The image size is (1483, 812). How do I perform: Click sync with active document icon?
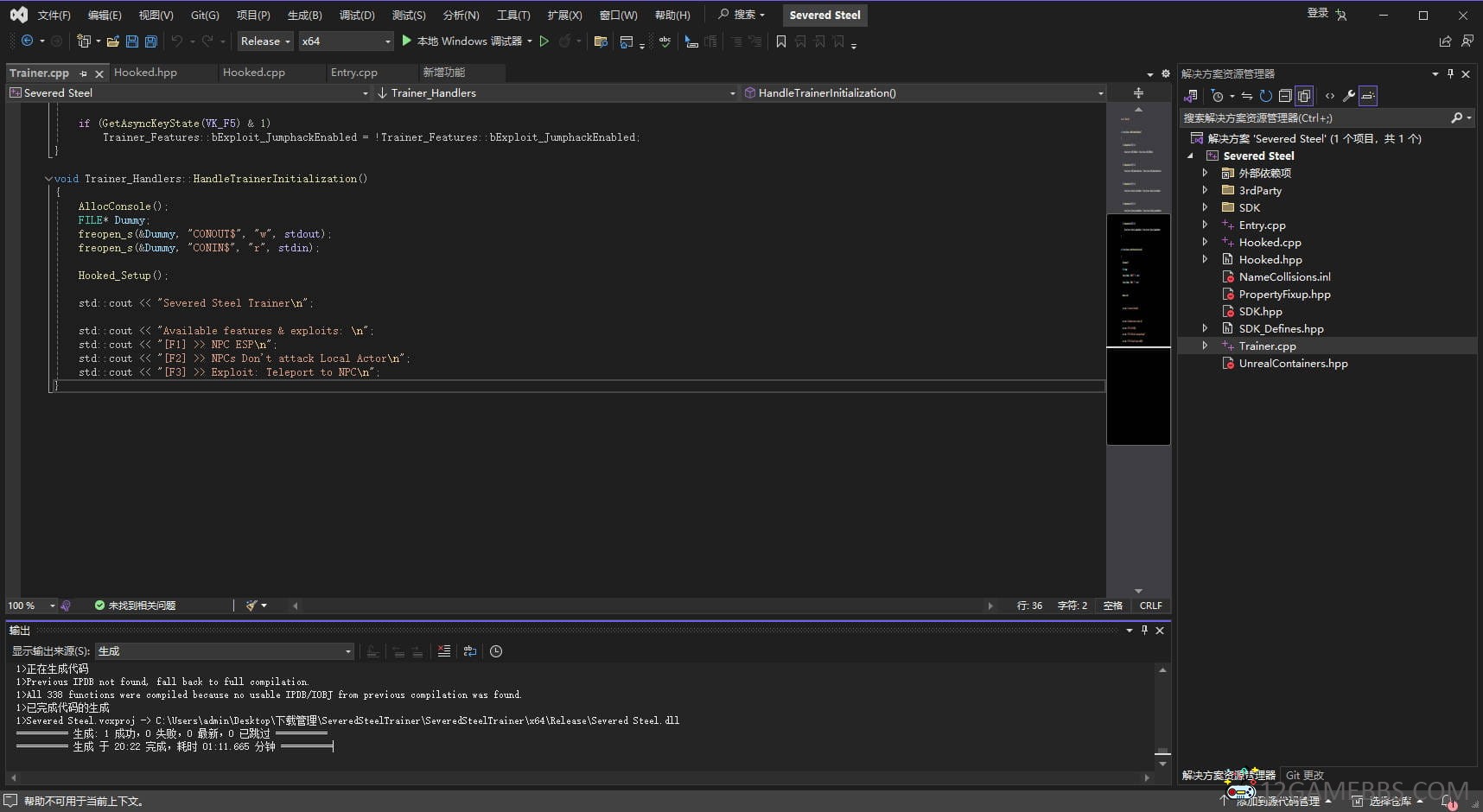pos(1246,96)
